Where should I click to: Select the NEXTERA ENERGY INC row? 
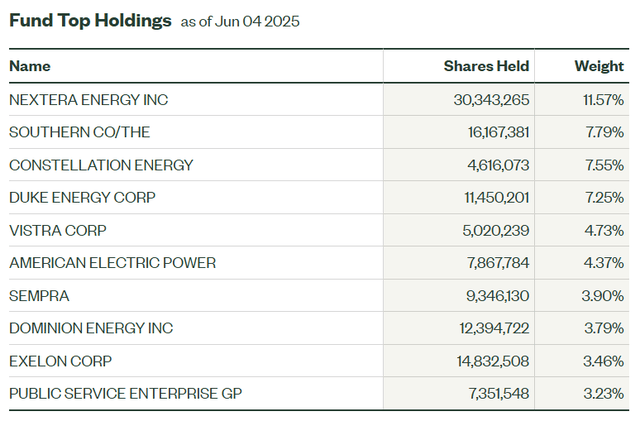click(88, 100)
